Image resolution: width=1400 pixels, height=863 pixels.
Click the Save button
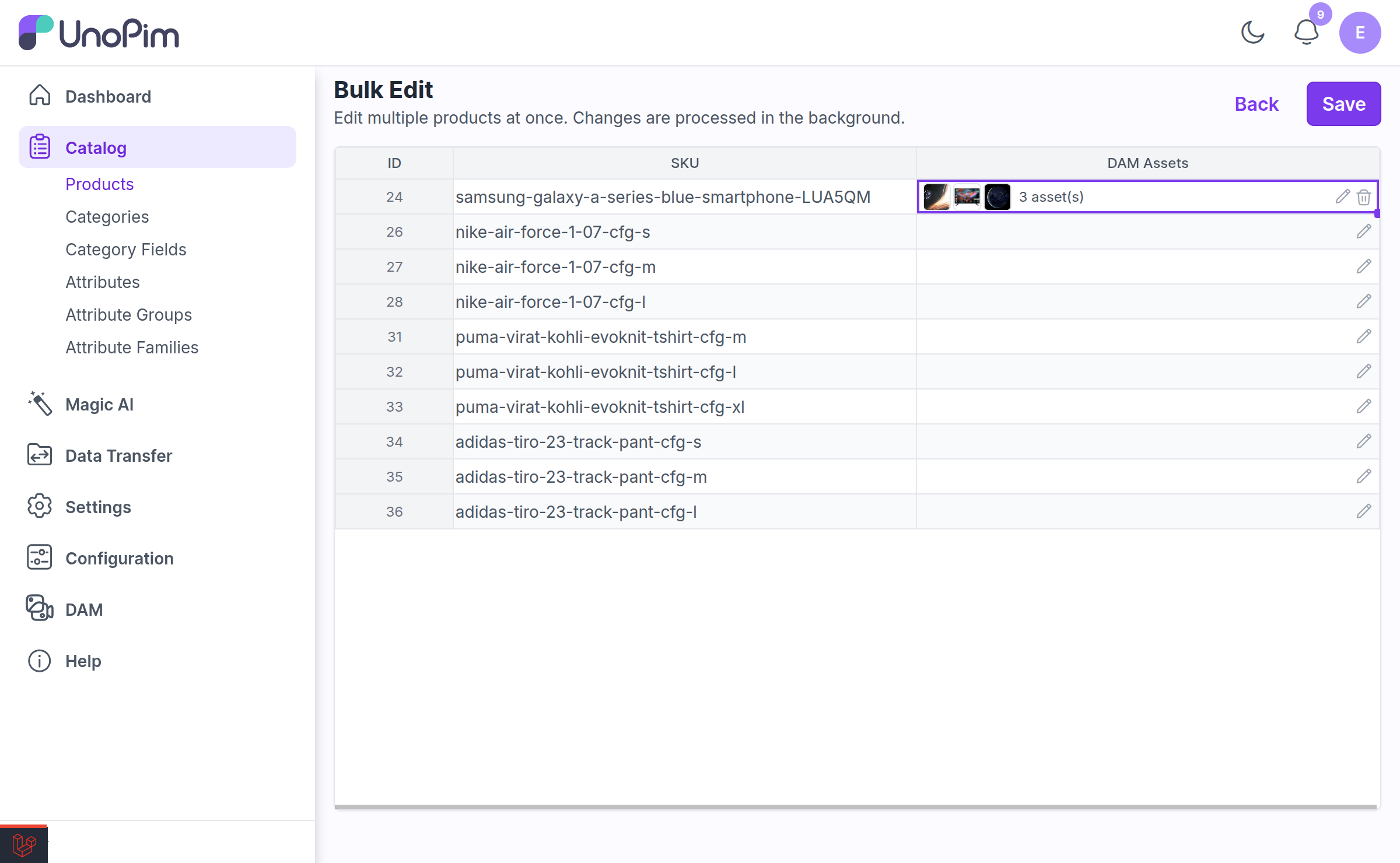pos(1343,104)
